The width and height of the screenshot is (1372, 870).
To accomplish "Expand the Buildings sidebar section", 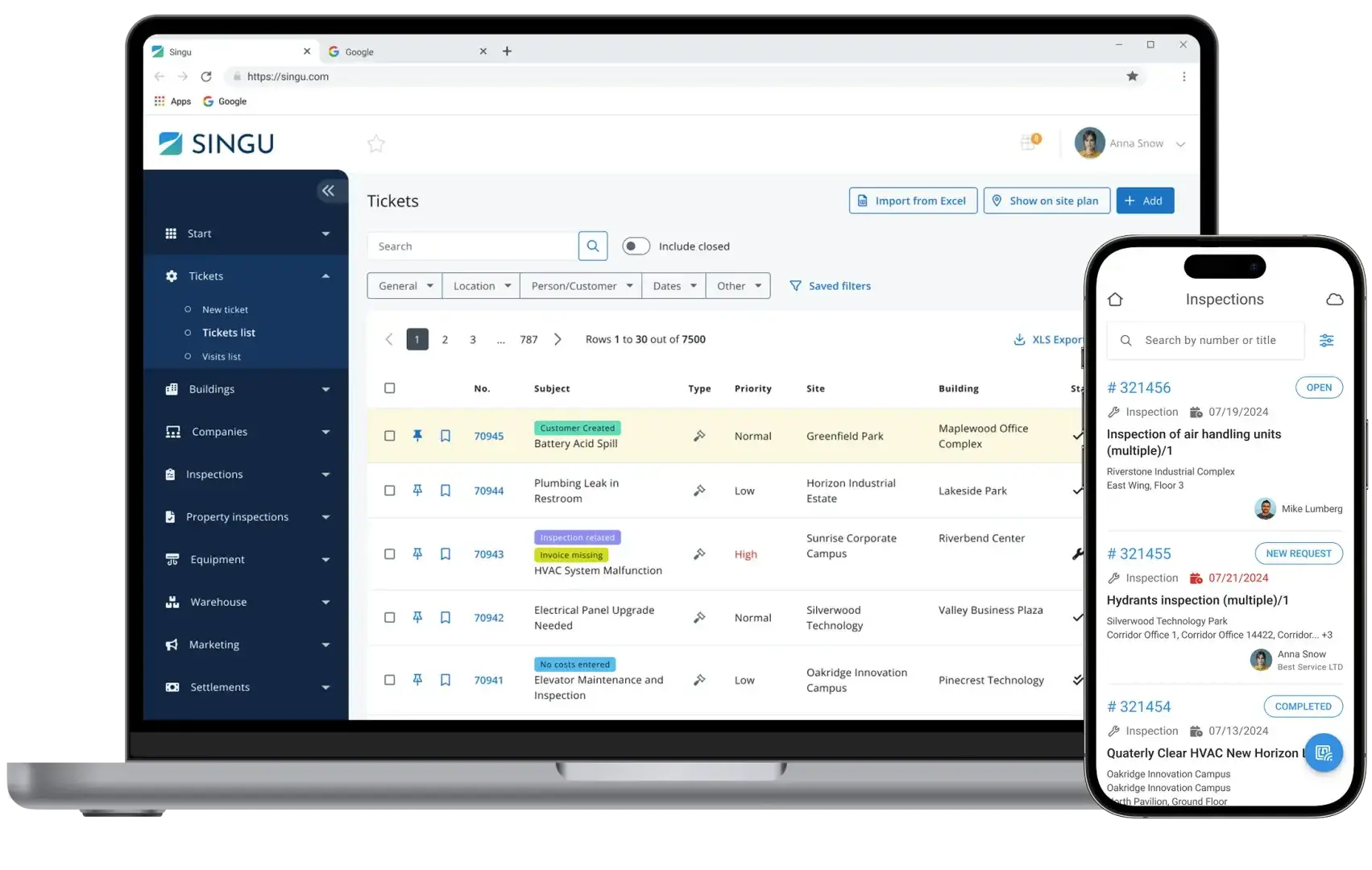I will tap(247, 389).
